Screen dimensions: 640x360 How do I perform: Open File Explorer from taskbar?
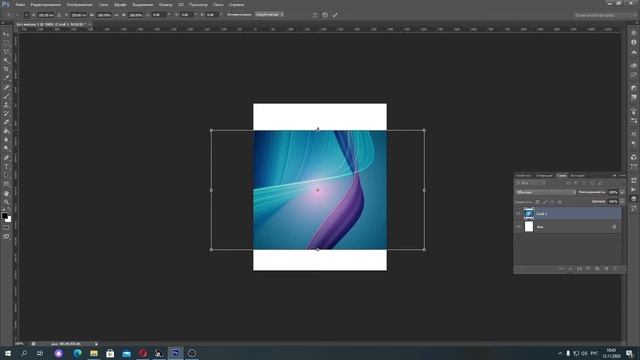click(x=94, y=353)
